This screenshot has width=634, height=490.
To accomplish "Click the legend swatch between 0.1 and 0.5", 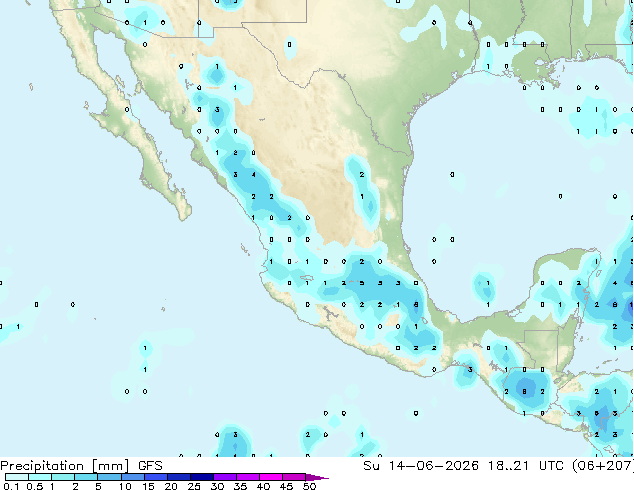I will tap(17, 477).
